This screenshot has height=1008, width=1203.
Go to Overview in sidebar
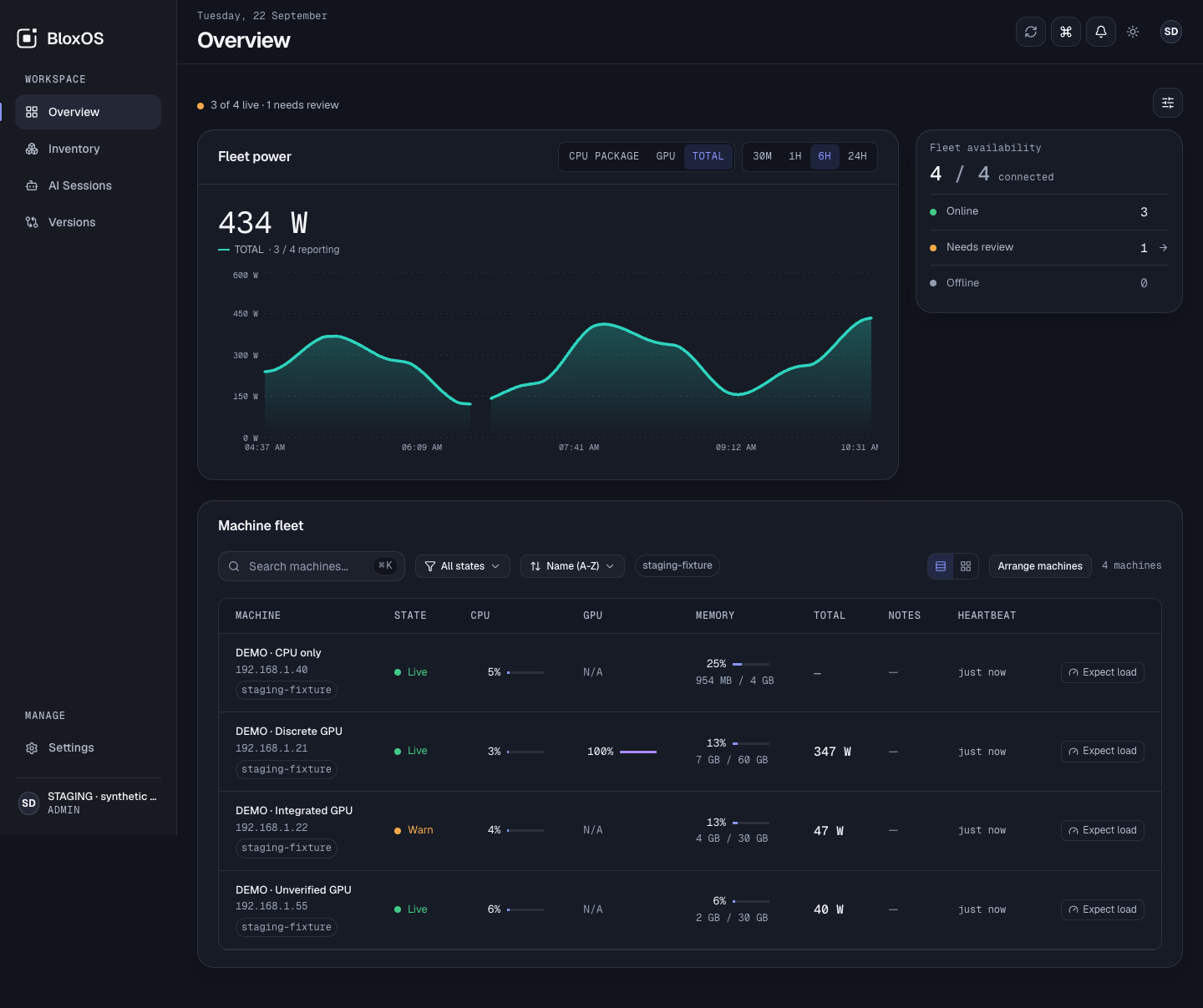pyautogui.click(x=88, y=112)
